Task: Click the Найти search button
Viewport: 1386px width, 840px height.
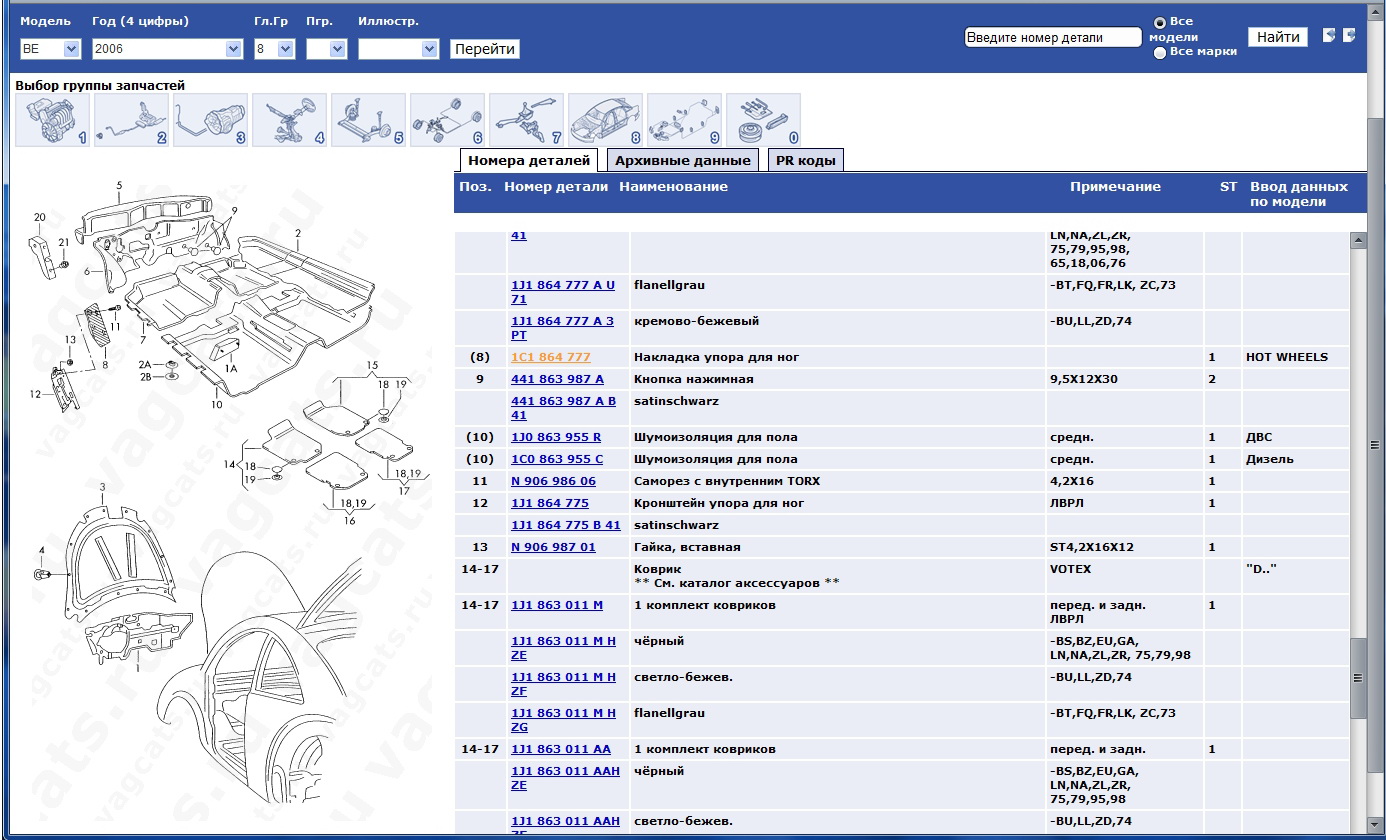Action: [1277, 37]
